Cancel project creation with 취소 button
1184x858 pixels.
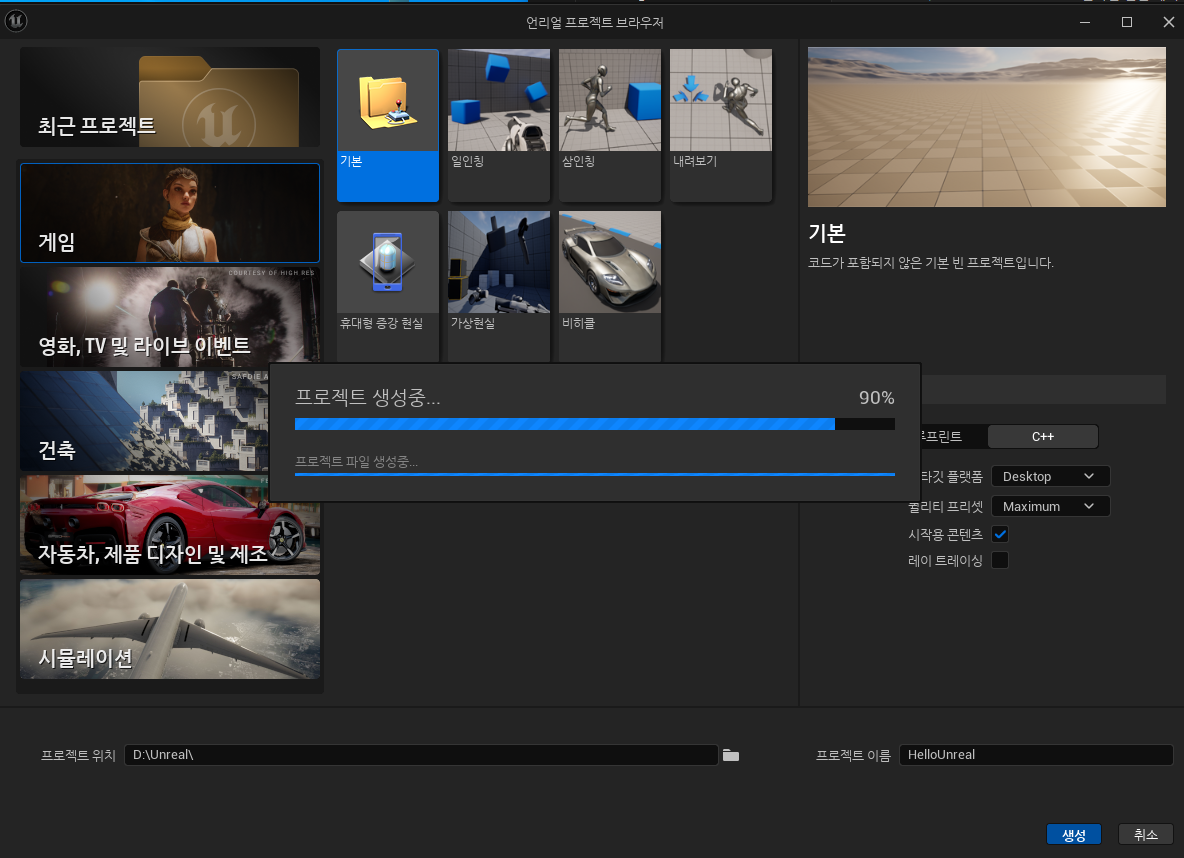[1145, 834]
